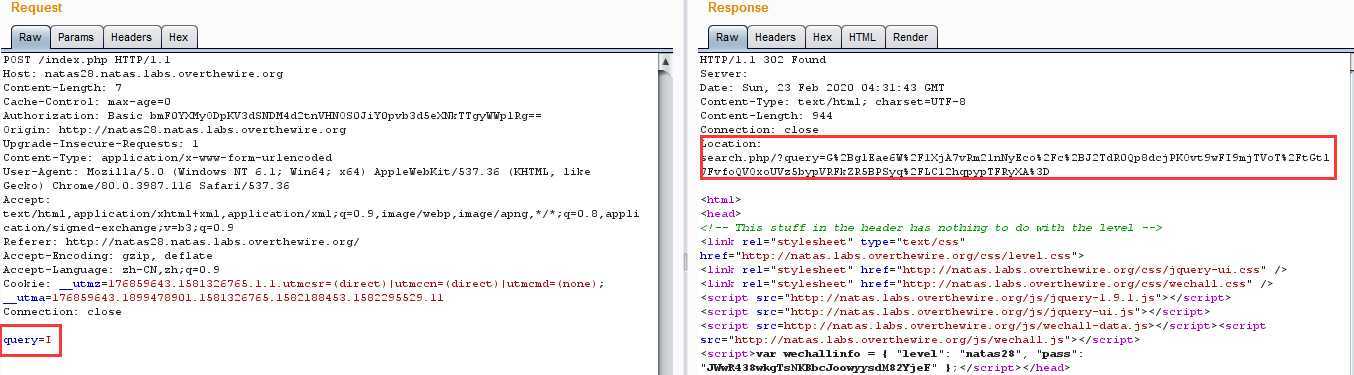
Task: Click the Referer header line in request
Action: click(181, 242)
